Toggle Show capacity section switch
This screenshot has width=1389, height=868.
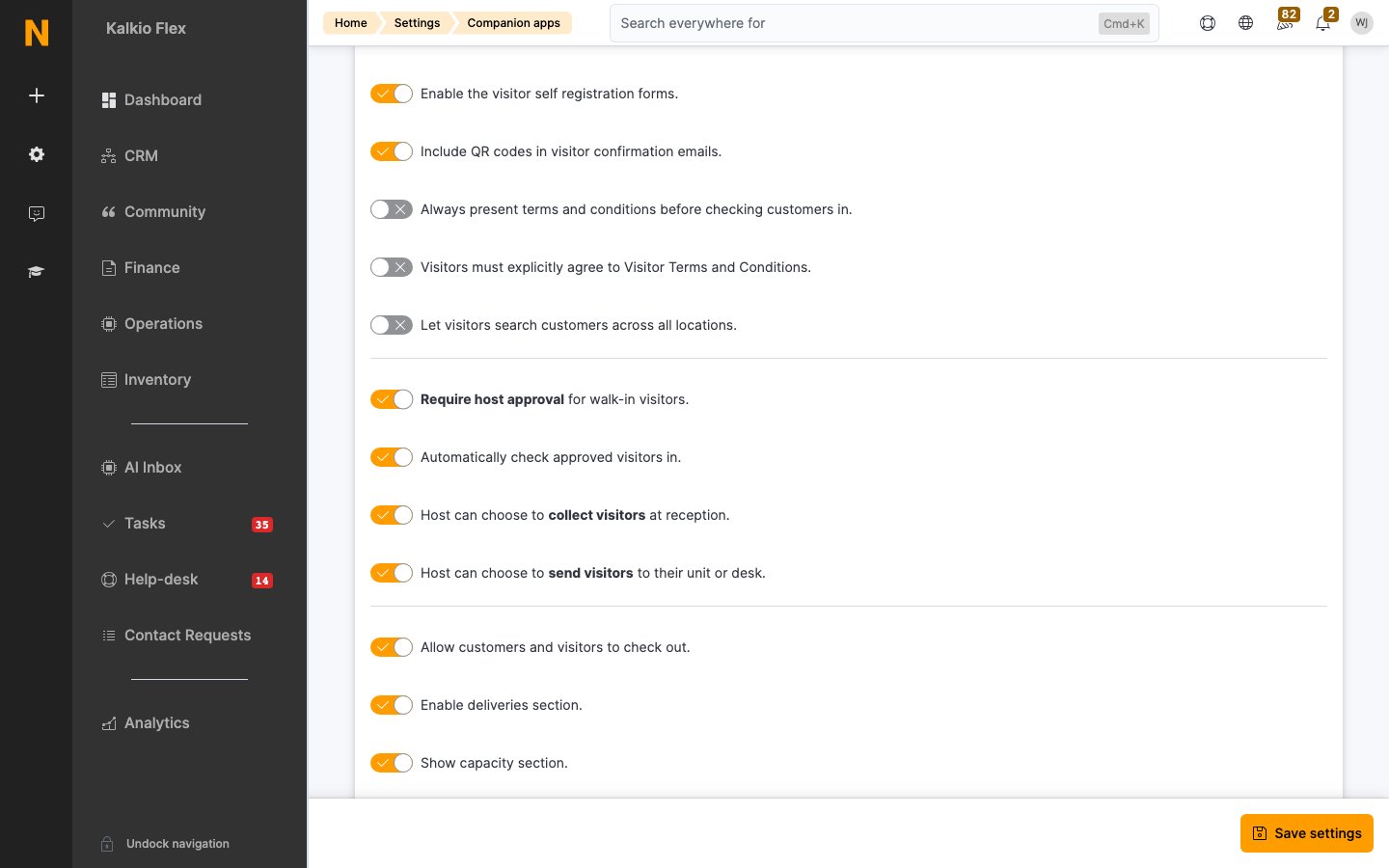tap(392, 763)
